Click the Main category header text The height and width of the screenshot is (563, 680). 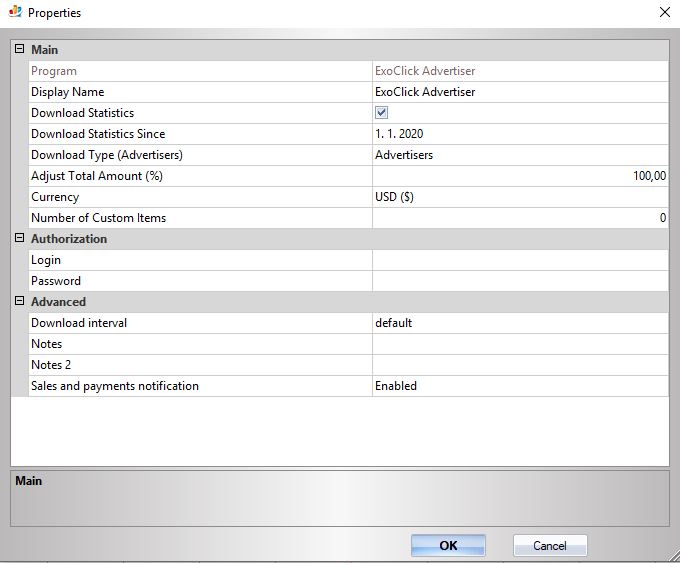tap(44, 50)
